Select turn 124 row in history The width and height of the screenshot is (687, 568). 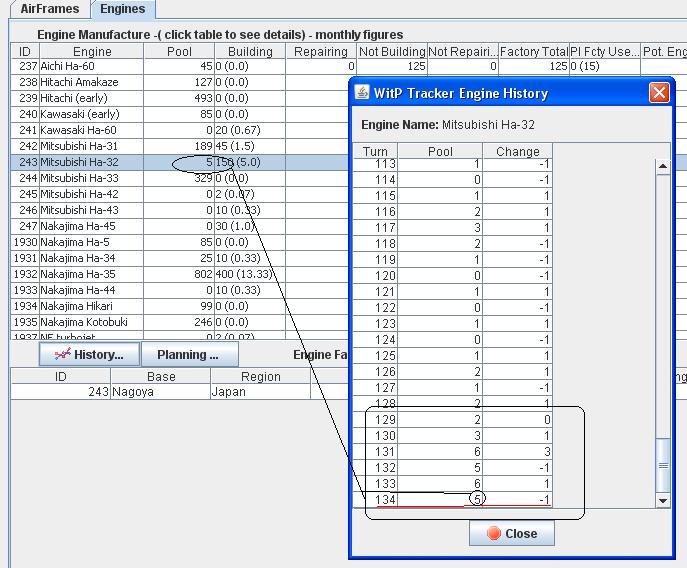click(x=453, y=340)
